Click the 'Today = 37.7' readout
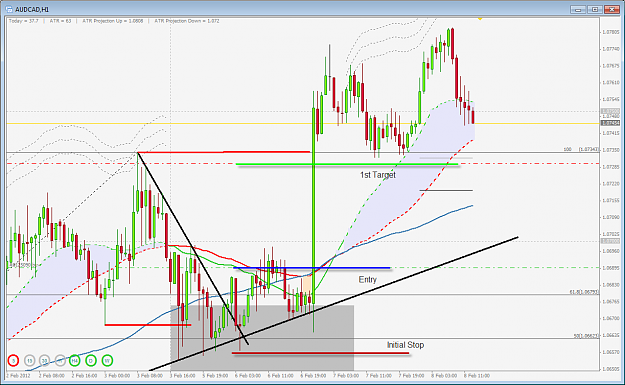Screen dimensions: 625x385 [x=24, y=21]
